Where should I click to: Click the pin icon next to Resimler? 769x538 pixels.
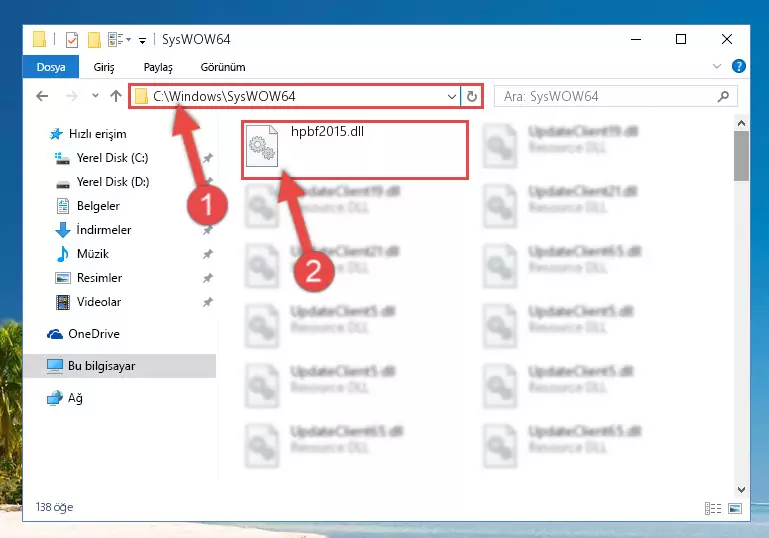(x=208, y=278)
